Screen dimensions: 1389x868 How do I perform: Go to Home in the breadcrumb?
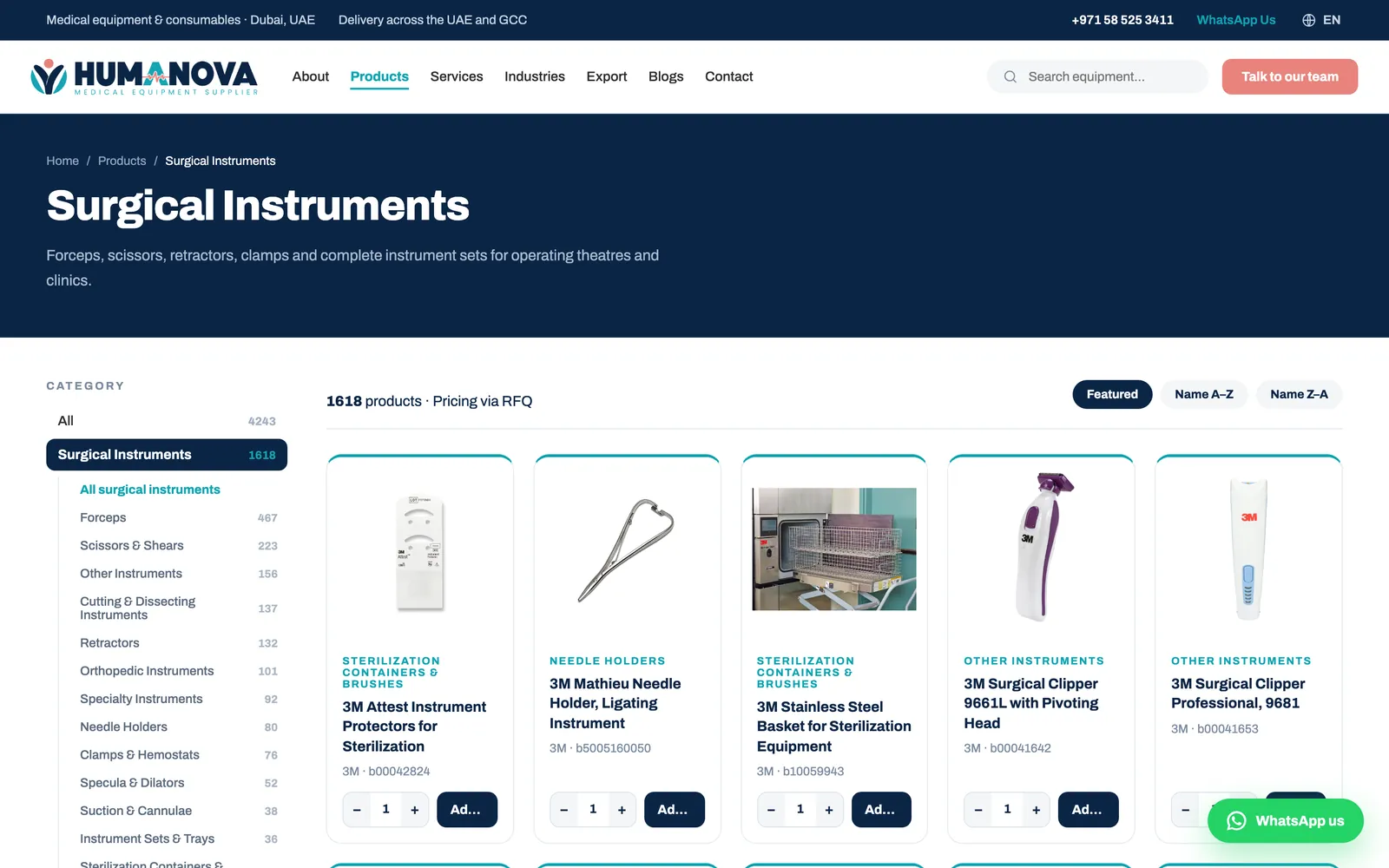coord(63,161)
